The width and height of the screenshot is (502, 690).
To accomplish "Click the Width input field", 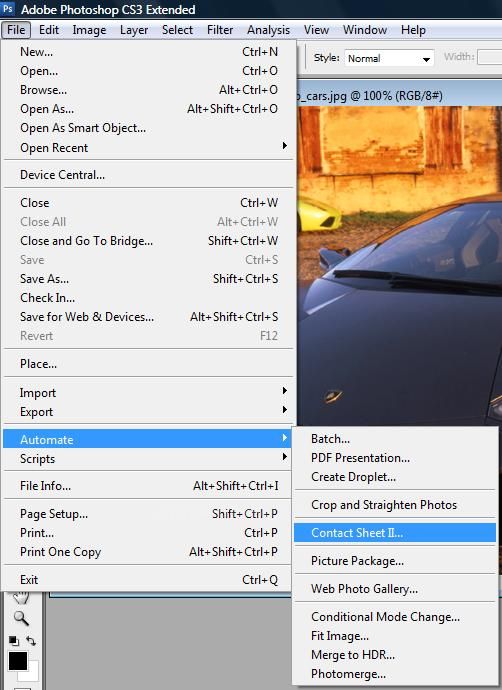I will click(x=490, y=57).
